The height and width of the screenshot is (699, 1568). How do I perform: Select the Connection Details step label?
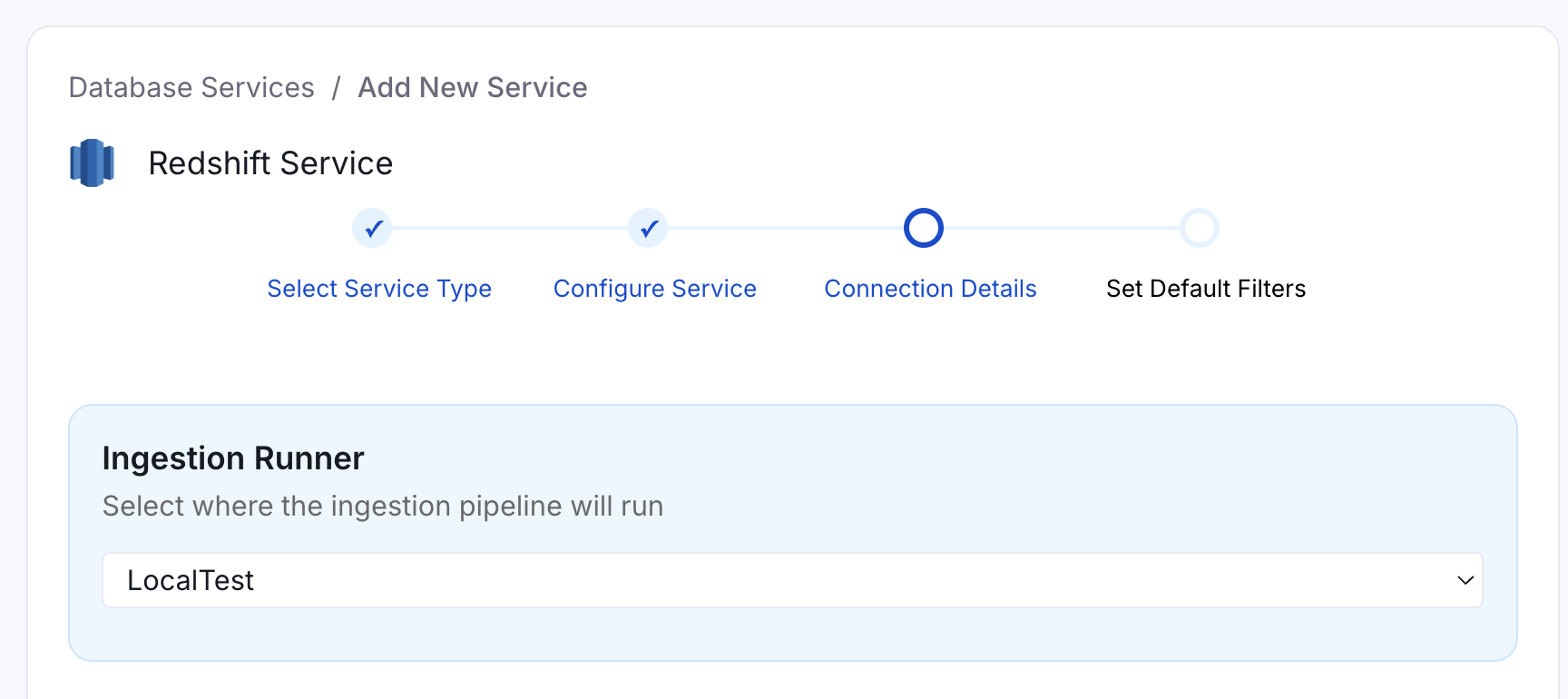click(x=930, y=289)
